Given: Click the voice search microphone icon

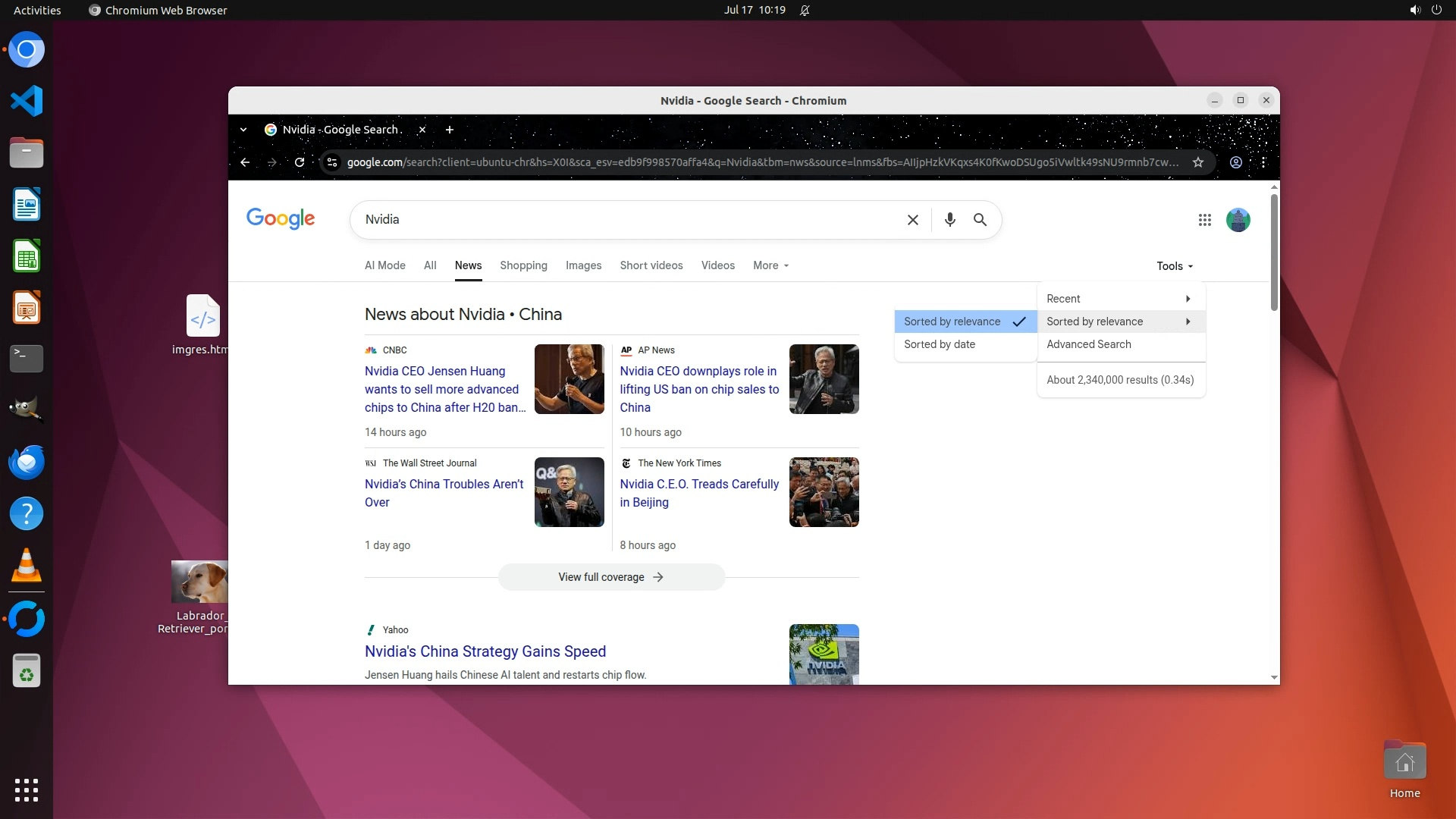Looking at the screenshot, I should [949, 220].
